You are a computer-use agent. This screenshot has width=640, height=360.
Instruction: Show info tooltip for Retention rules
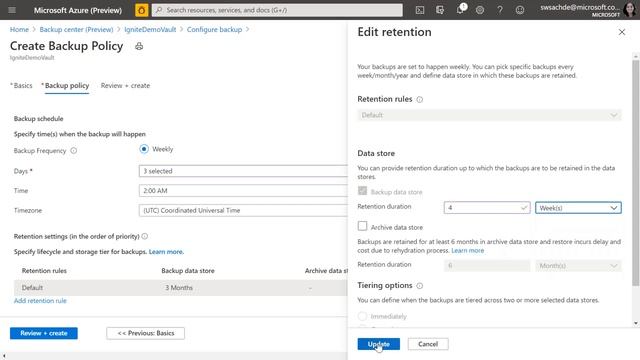coord(420,99)
